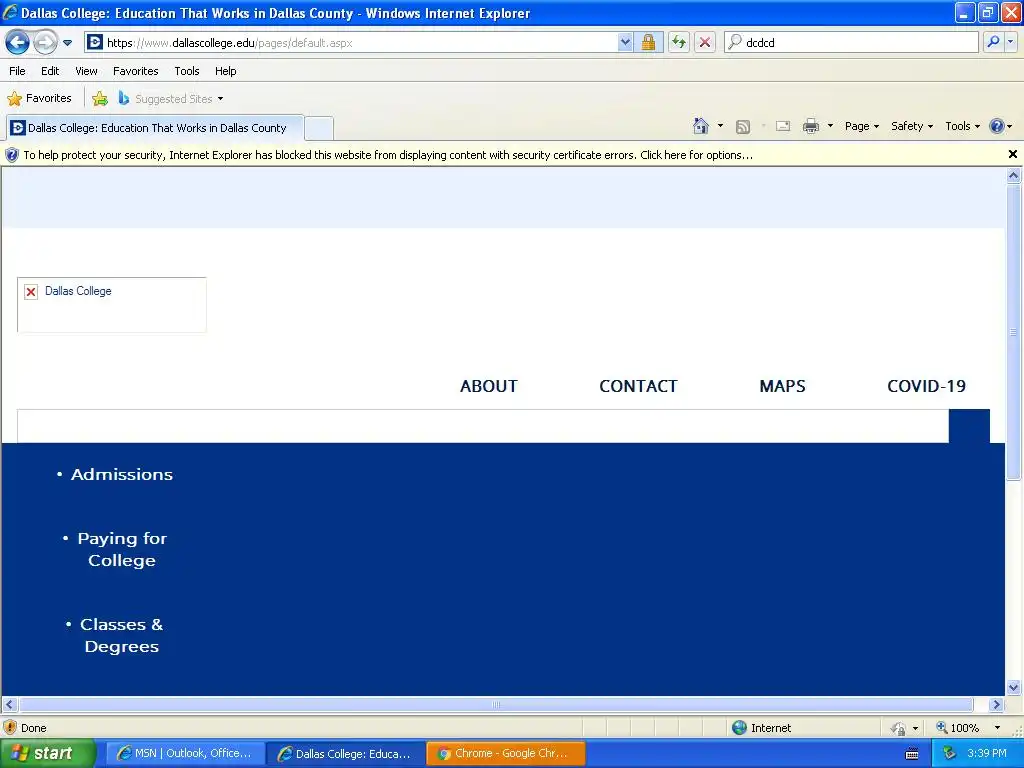Click the blue Help question mark icon
The image size is (1024, 768).
(997, 126)
